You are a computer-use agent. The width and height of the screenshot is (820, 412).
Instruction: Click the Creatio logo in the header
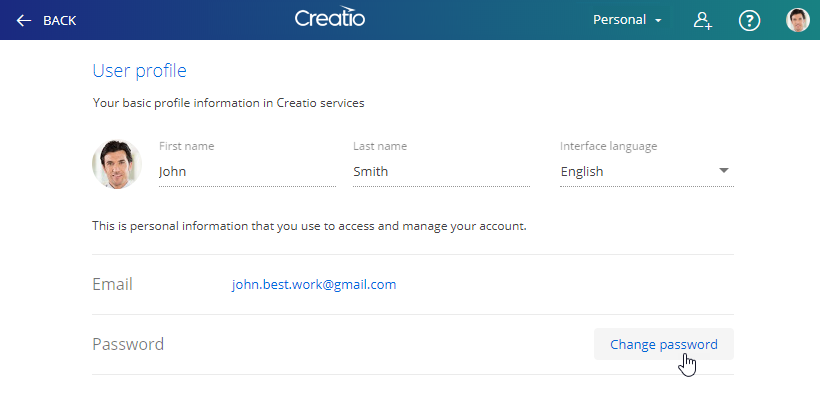coord(330,17)
